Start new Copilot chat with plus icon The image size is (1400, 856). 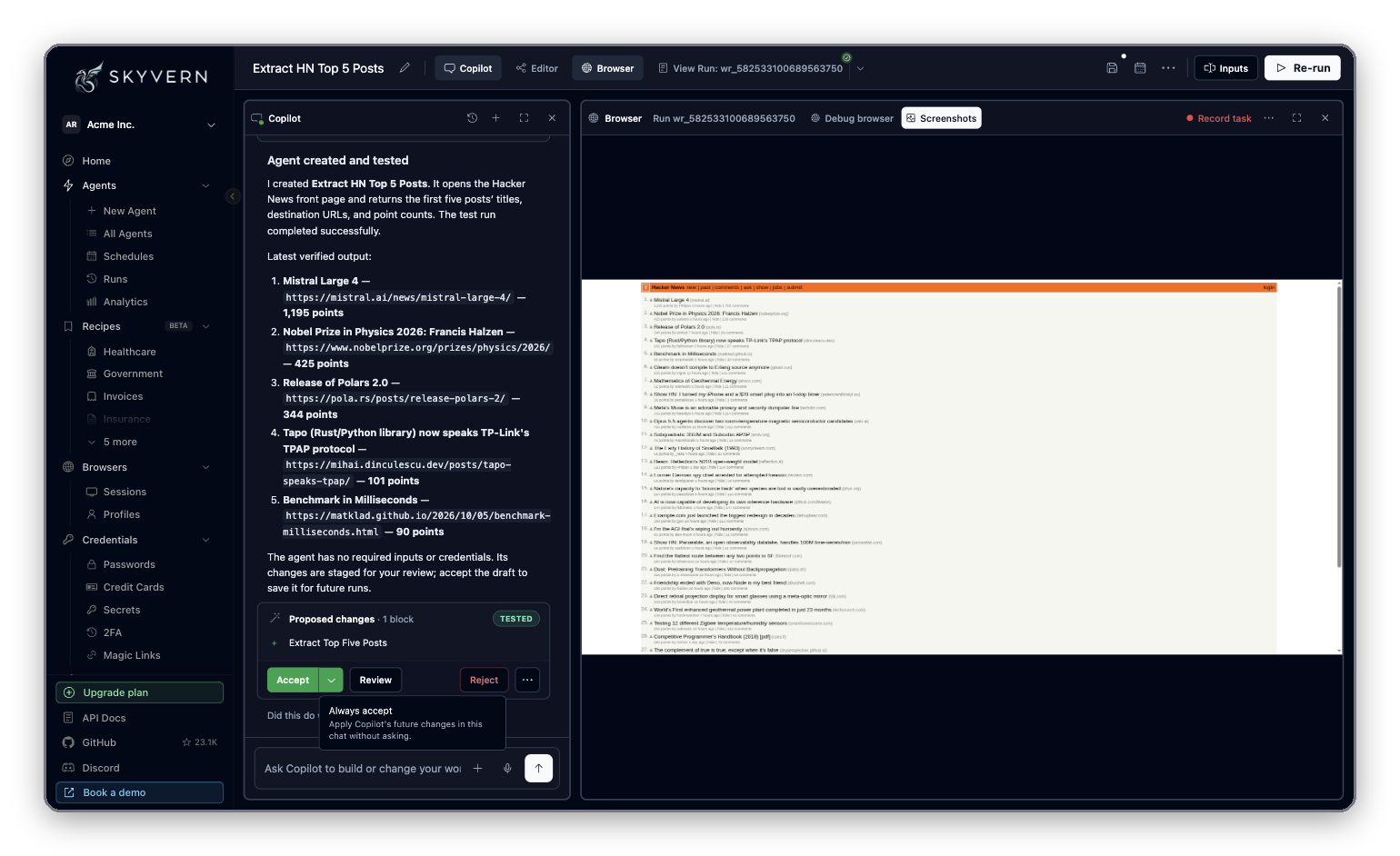click(495, 118)
